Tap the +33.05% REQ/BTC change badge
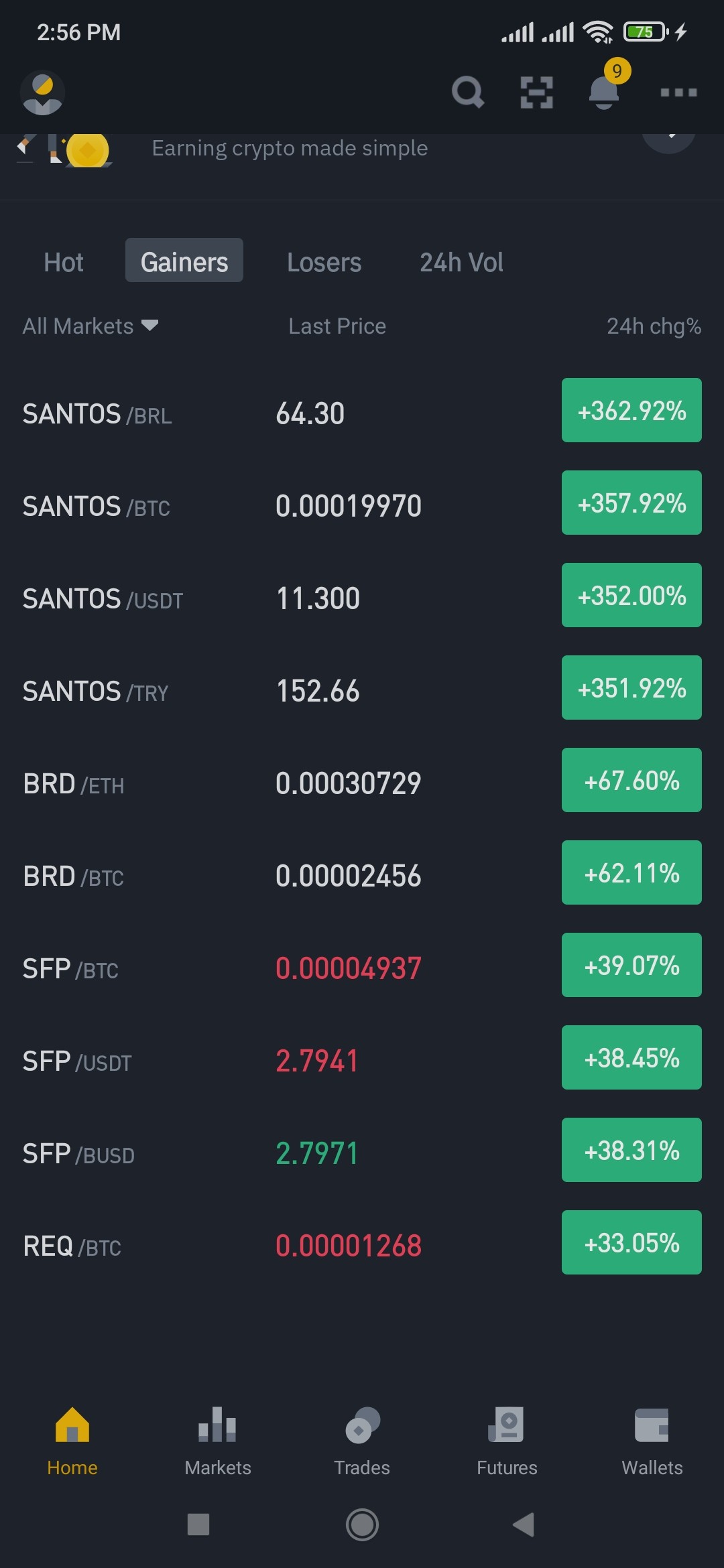This screenshot has height=1568, width=724. point(631,1242)
